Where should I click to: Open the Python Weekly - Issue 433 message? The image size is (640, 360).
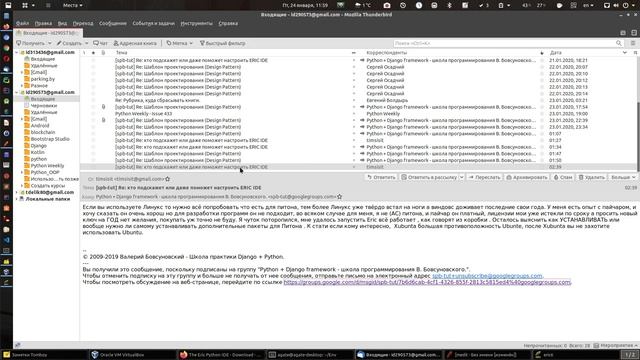(x=143, y=113)
